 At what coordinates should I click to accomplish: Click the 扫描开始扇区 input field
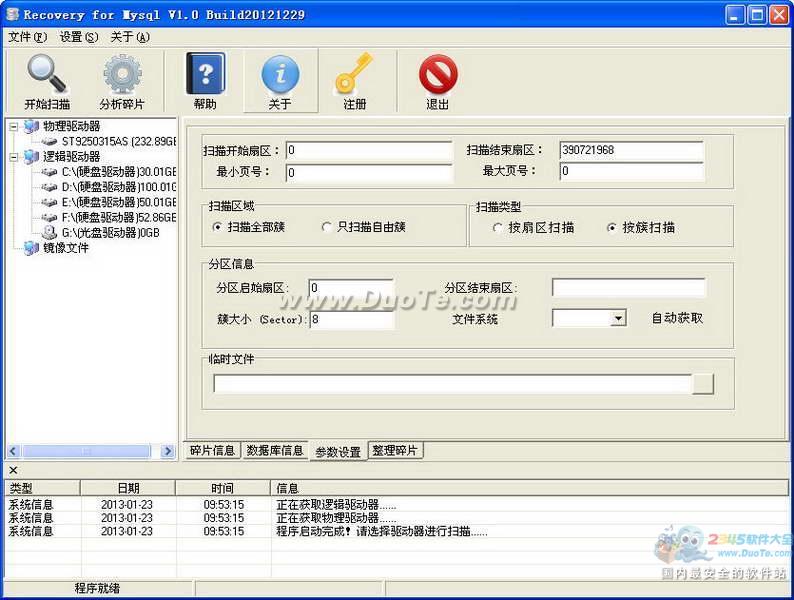(369, 150)
